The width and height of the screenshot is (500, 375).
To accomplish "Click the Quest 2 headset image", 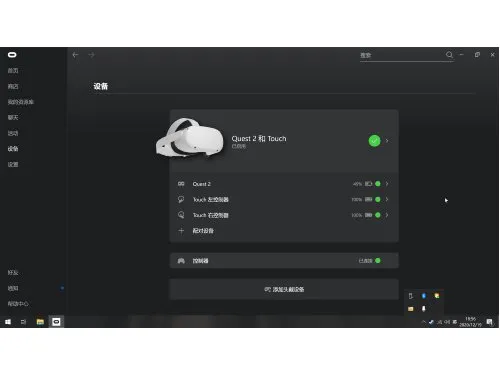I will 190,137.
